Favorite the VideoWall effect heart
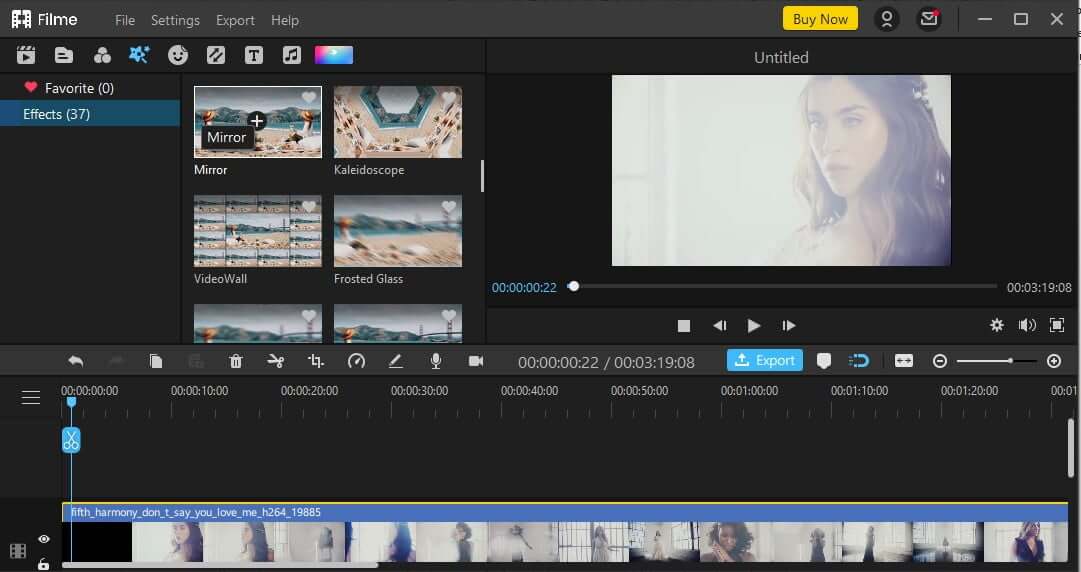The width and height of the screenshot is (1081, 572). click(309, 207)
